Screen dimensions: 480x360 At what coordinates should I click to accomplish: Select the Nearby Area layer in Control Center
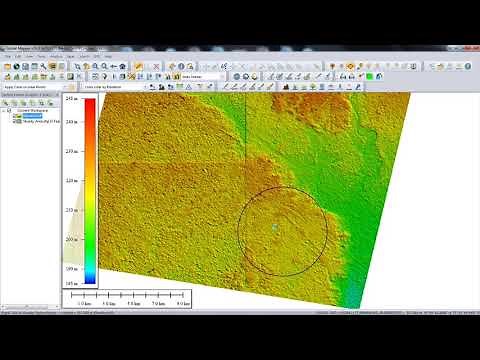pyautogui.click(x=41, y=122)
